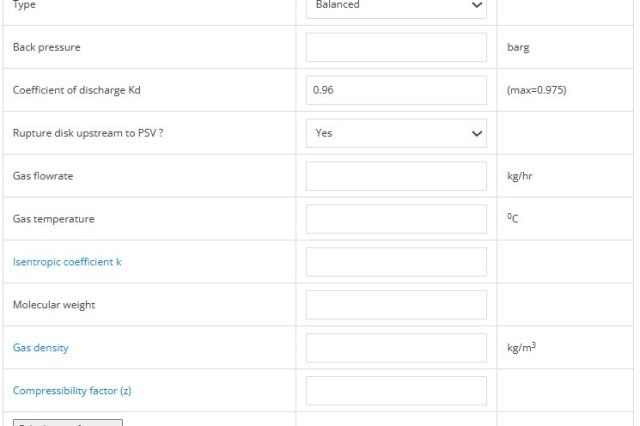The image size is (640, 426).
Task: Click the (max=0.975) hint text
Action: tap(536, 90)
